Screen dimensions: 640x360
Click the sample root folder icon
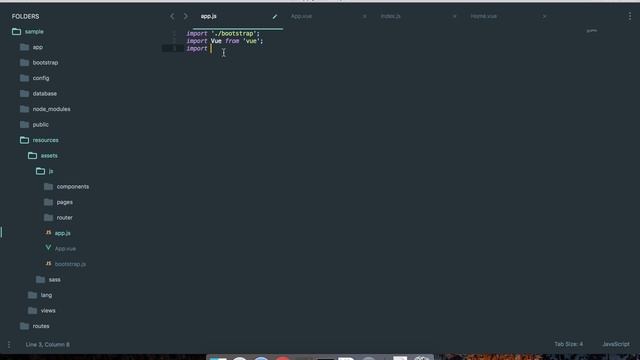[x=16, y=31]
